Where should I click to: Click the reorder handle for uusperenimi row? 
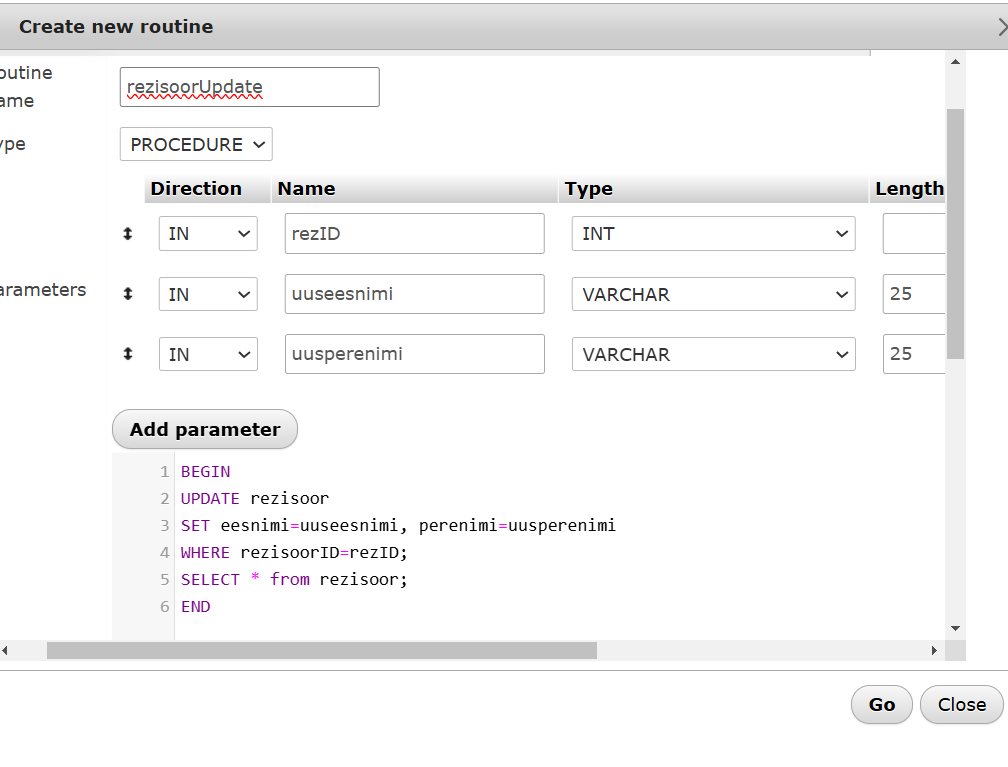point(128,354)
